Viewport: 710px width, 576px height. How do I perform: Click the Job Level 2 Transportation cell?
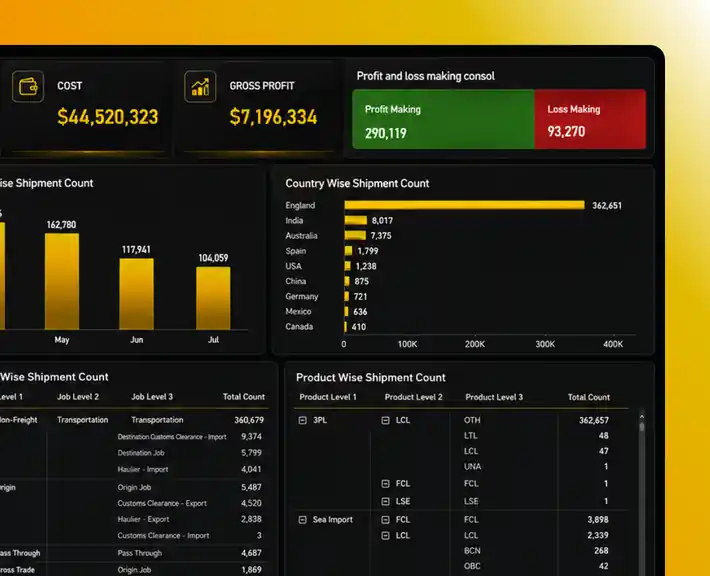pyautogui.click(x=82, y=420)
